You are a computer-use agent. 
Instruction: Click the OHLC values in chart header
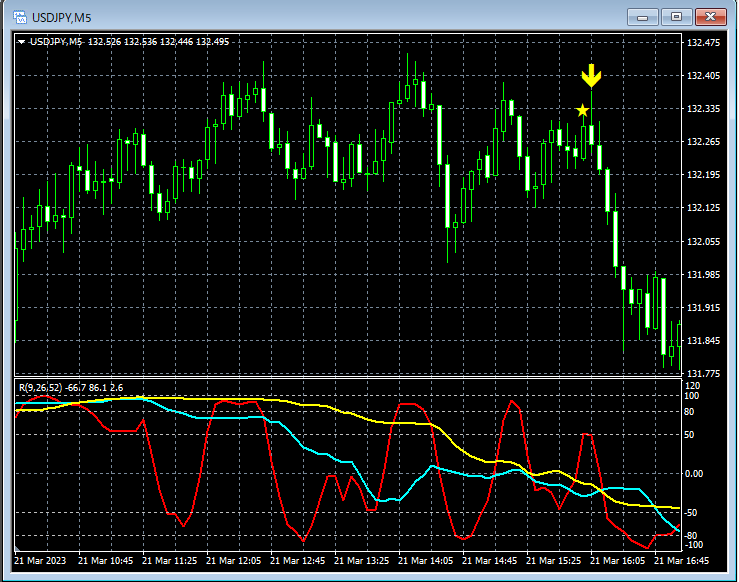[x=158, y=42]
